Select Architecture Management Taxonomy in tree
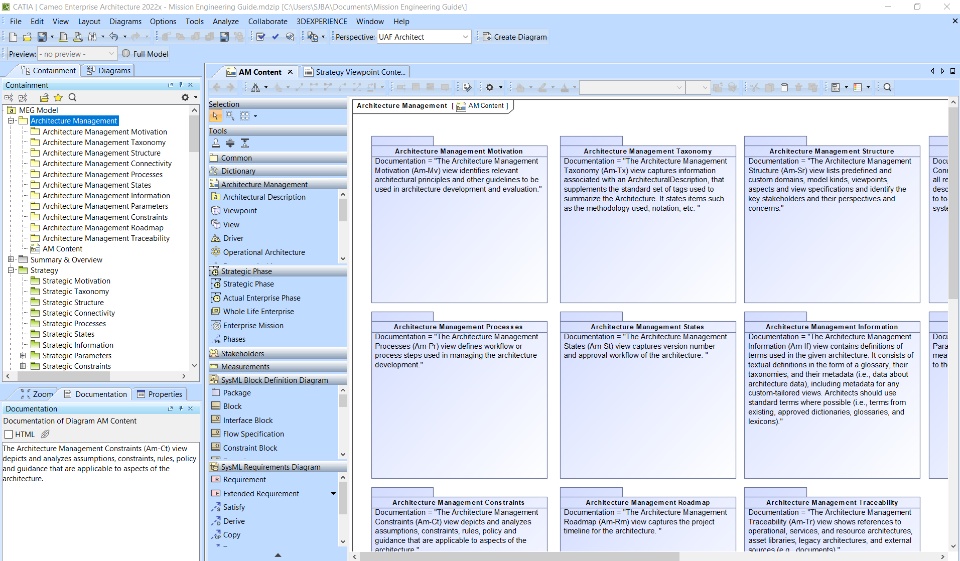 point(104,142)
